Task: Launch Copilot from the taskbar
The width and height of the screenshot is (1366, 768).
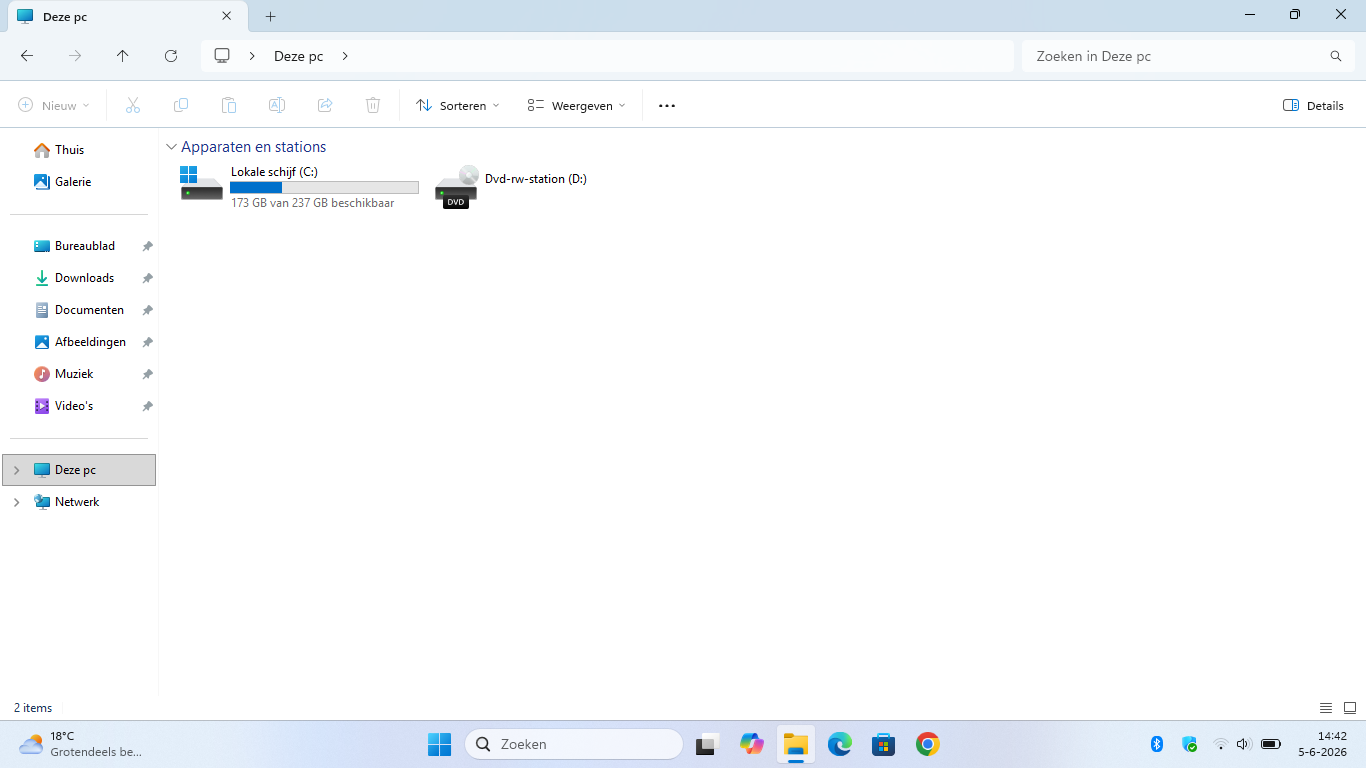Action: (x=752, y=744)
